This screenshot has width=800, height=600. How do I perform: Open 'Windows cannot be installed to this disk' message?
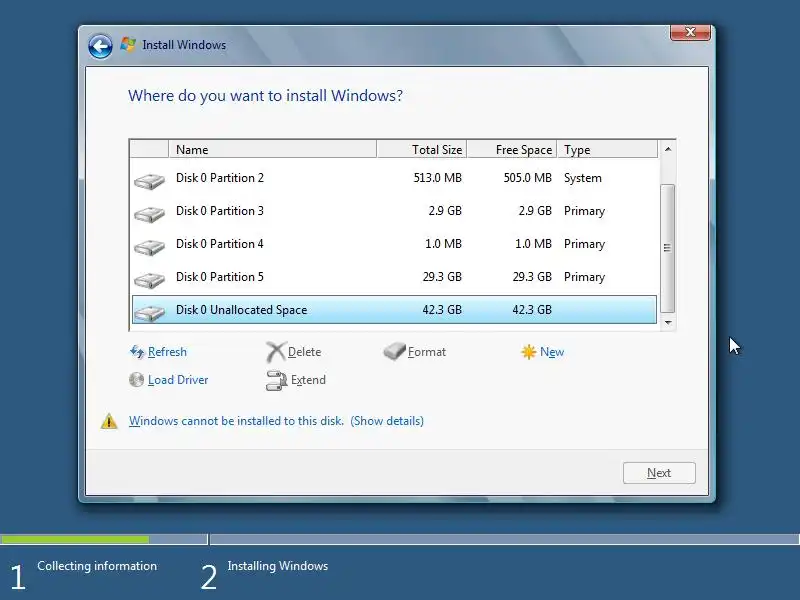coord(236,421)
